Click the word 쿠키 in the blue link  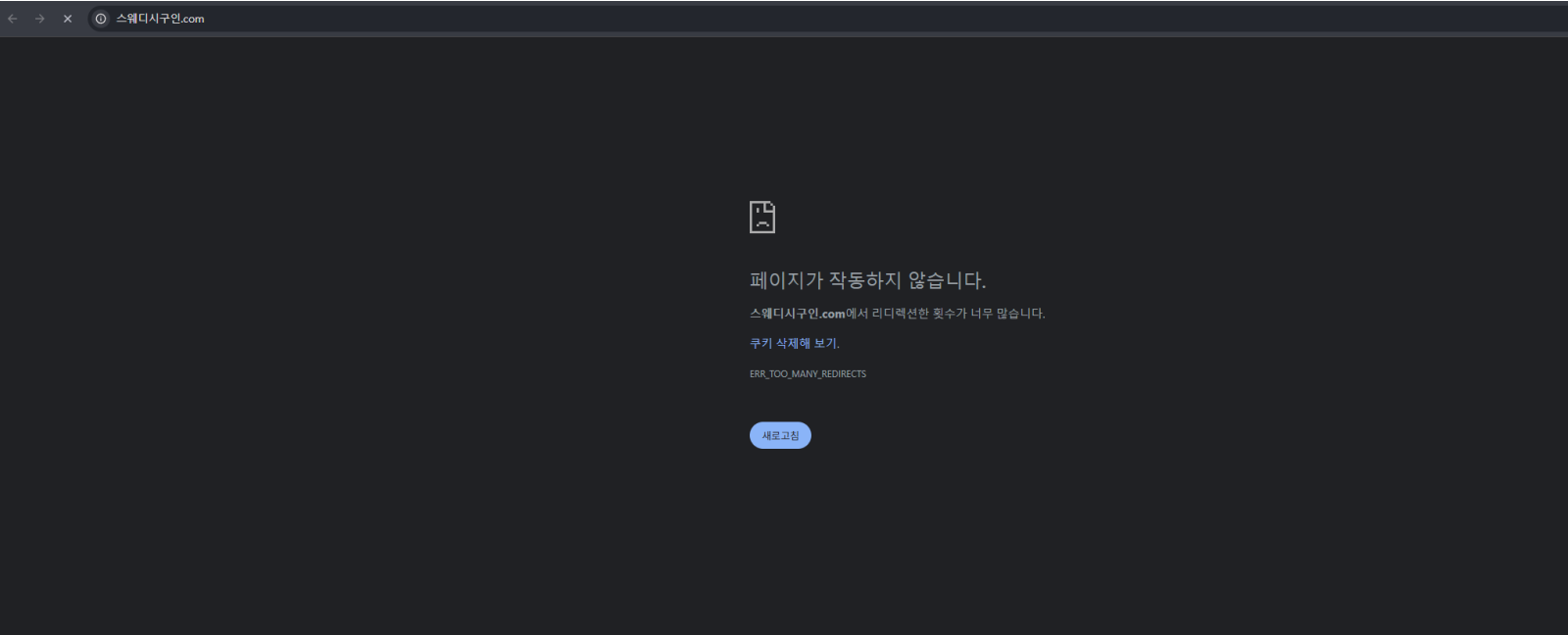(x=760, y=343)
